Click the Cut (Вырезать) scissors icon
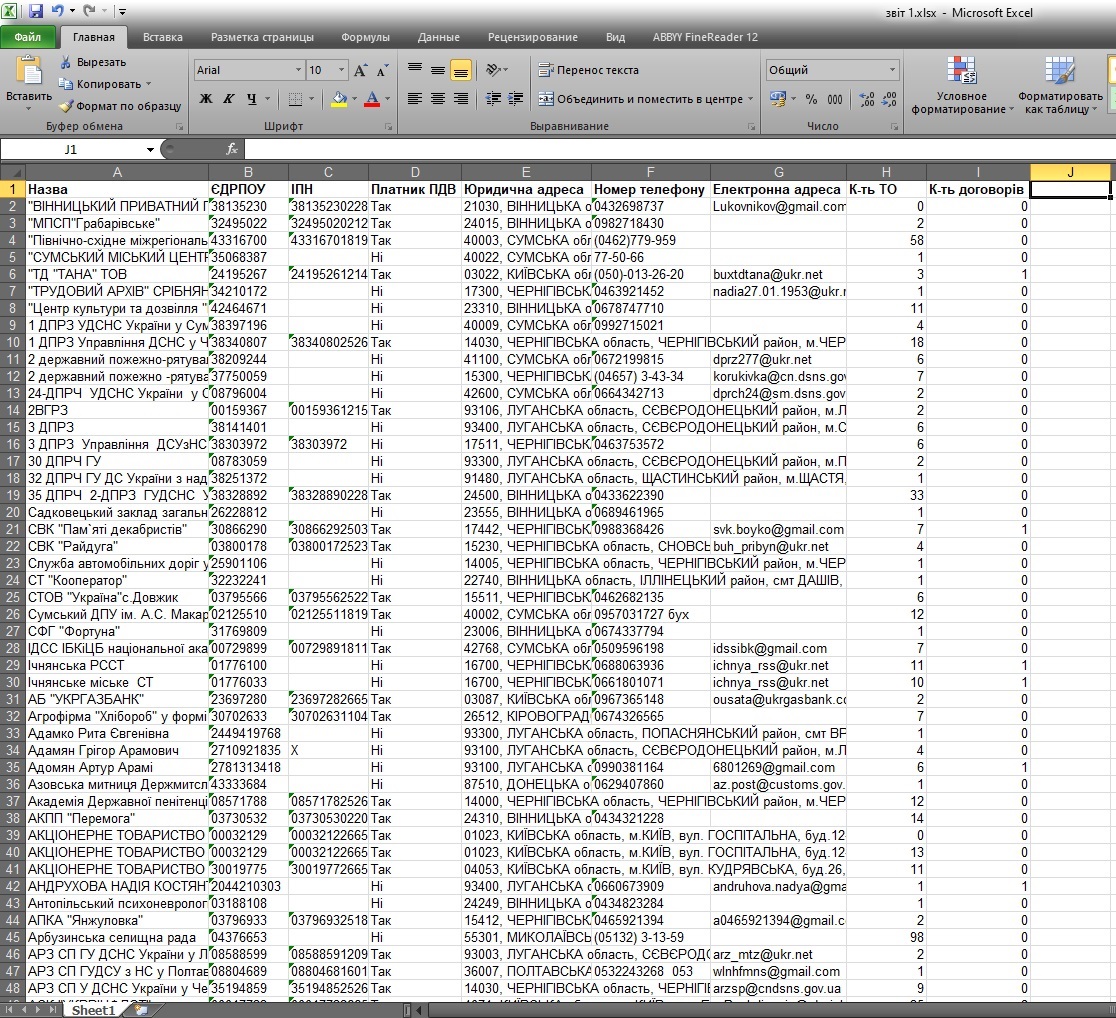The image size is (1116, 1018). click(x=66, y=62)
